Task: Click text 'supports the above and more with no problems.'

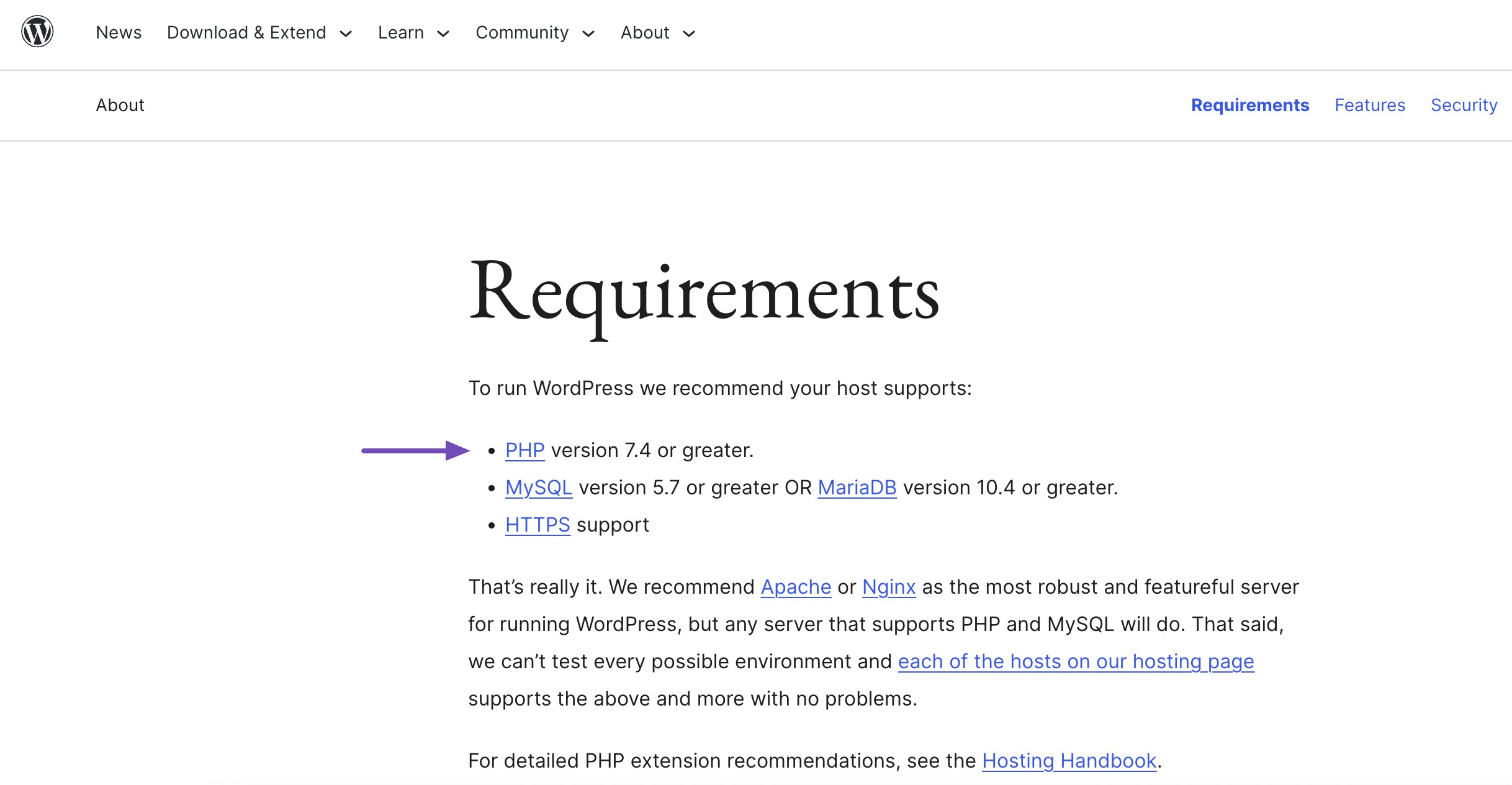Action: (693, 699)
